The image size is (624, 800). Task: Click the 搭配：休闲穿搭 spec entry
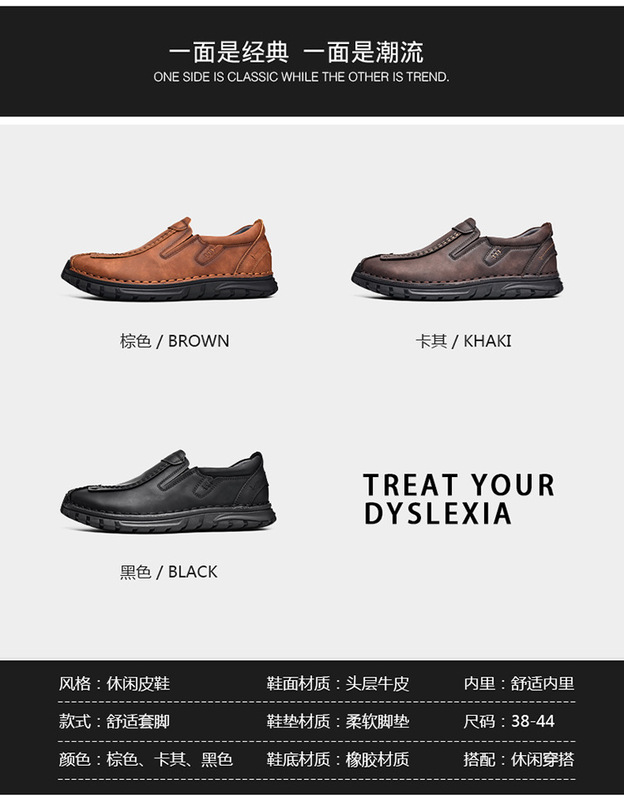[x=519, y=759]
